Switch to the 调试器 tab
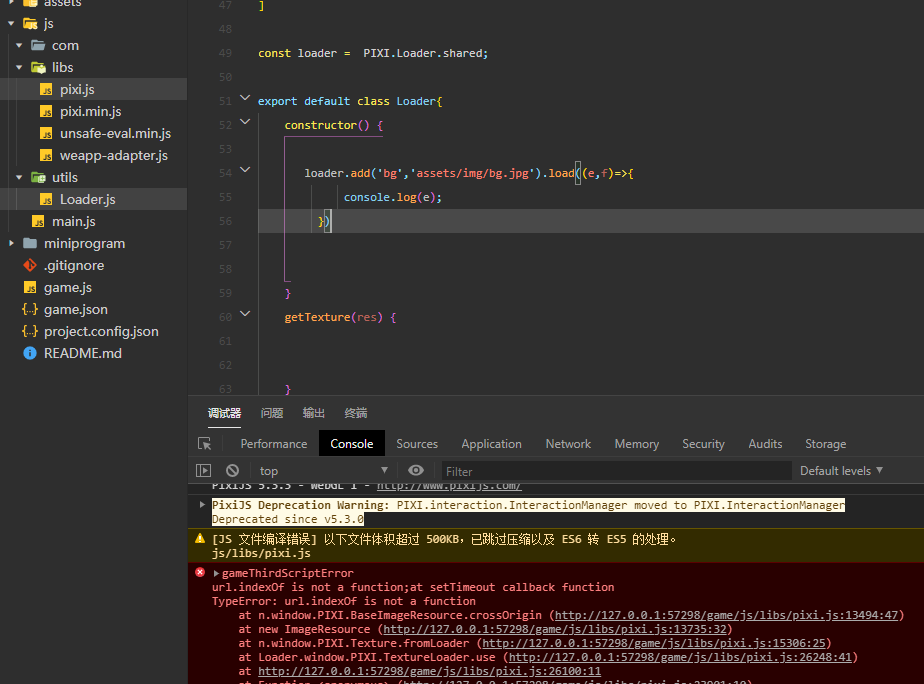Viewport: 924px width, 684px height. pos(225,414)
